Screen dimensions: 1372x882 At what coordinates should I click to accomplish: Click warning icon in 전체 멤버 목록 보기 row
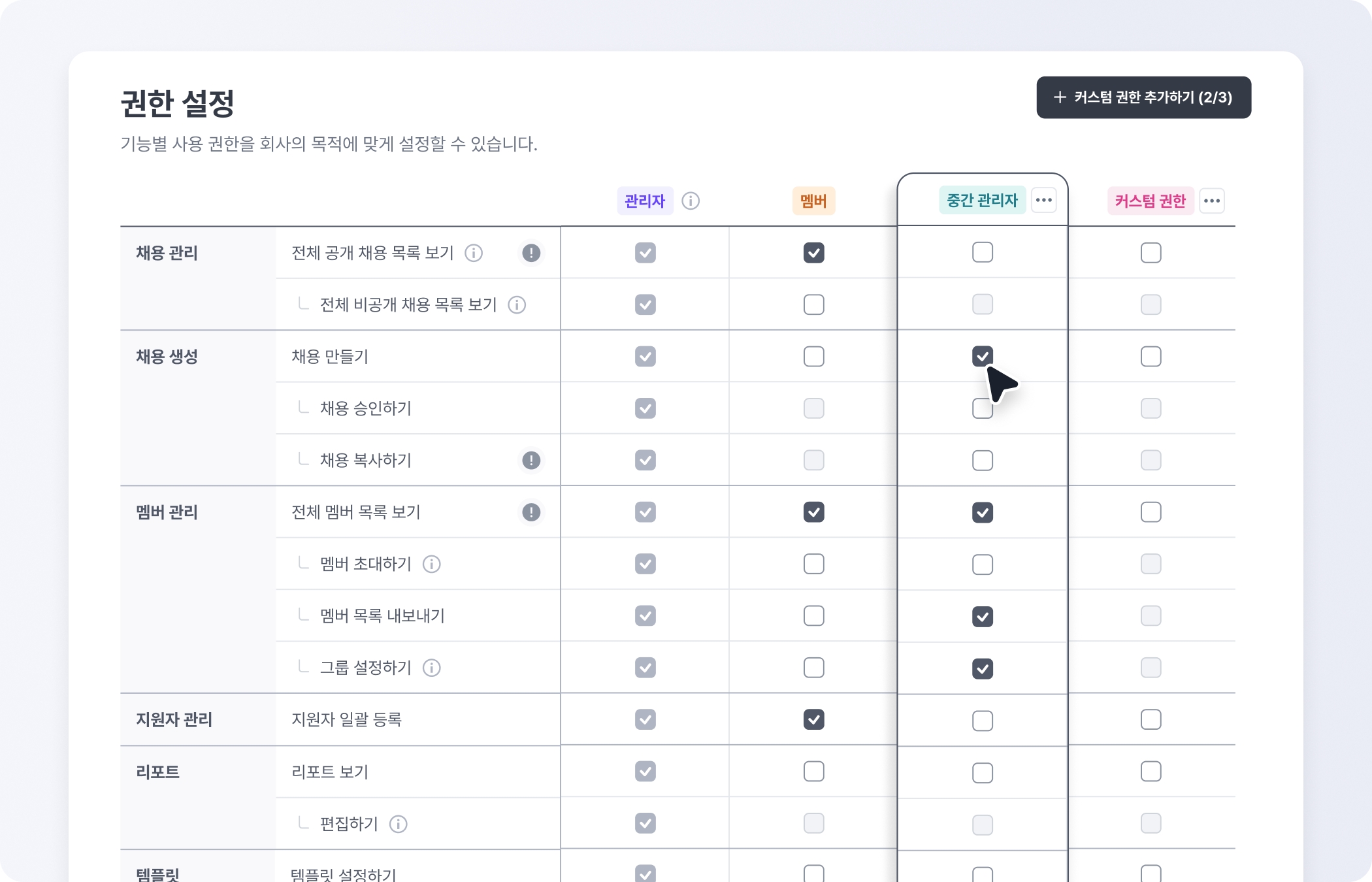click(531, 512)
